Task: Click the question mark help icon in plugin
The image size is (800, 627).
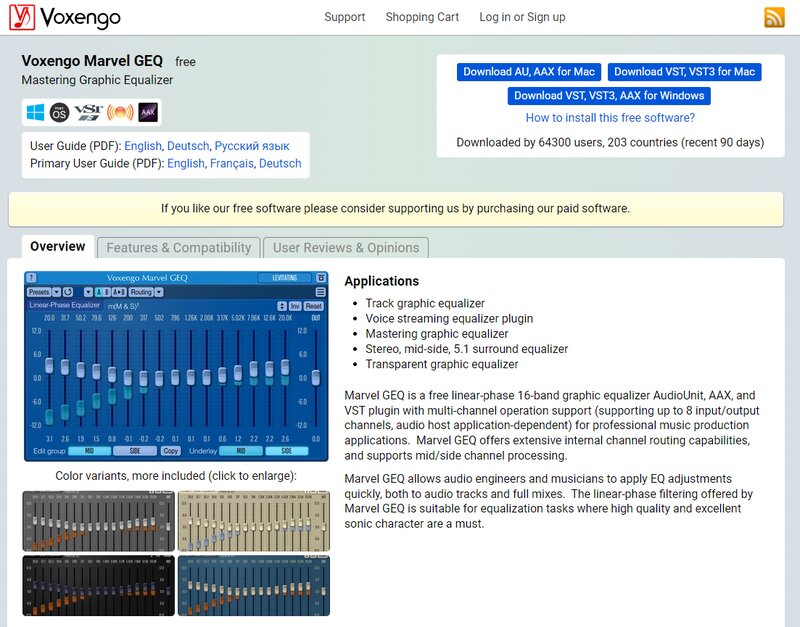Action: [31, 278]
